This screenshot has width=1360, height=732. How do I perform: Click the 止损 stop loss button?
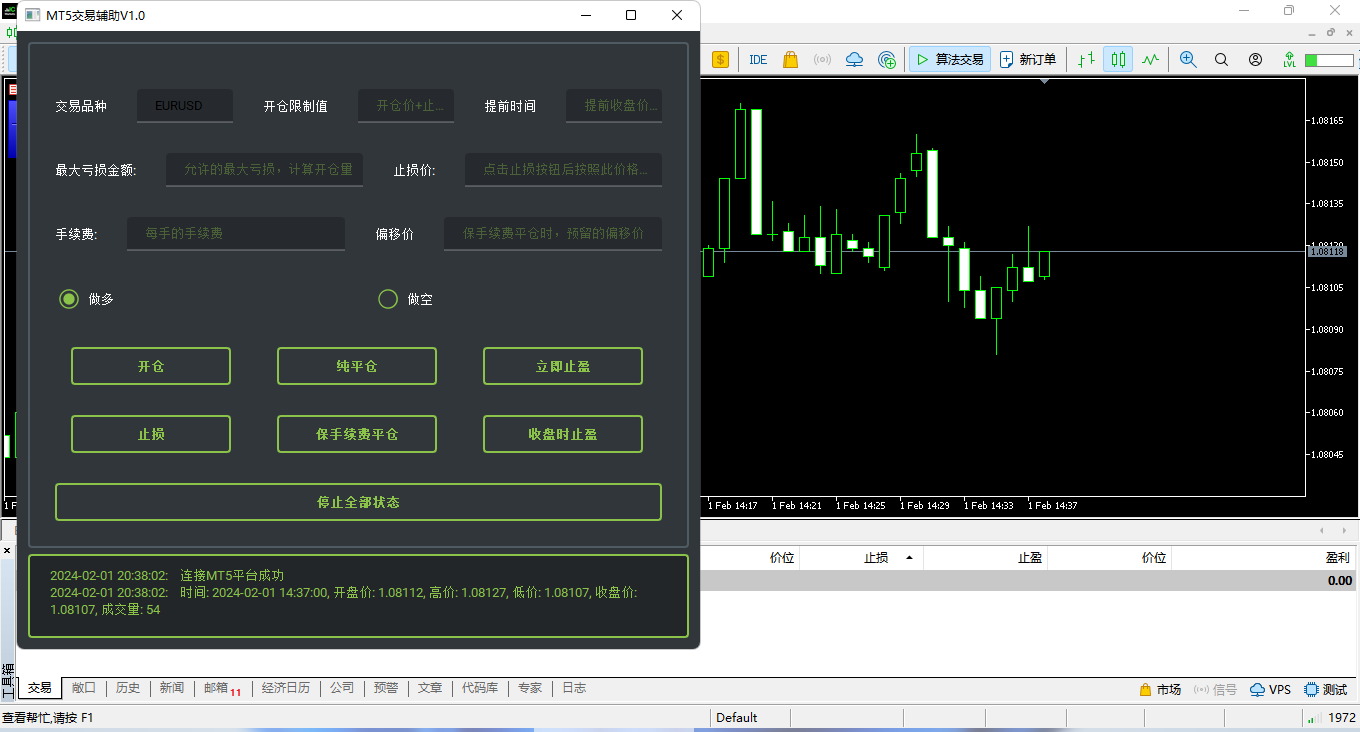151,434
